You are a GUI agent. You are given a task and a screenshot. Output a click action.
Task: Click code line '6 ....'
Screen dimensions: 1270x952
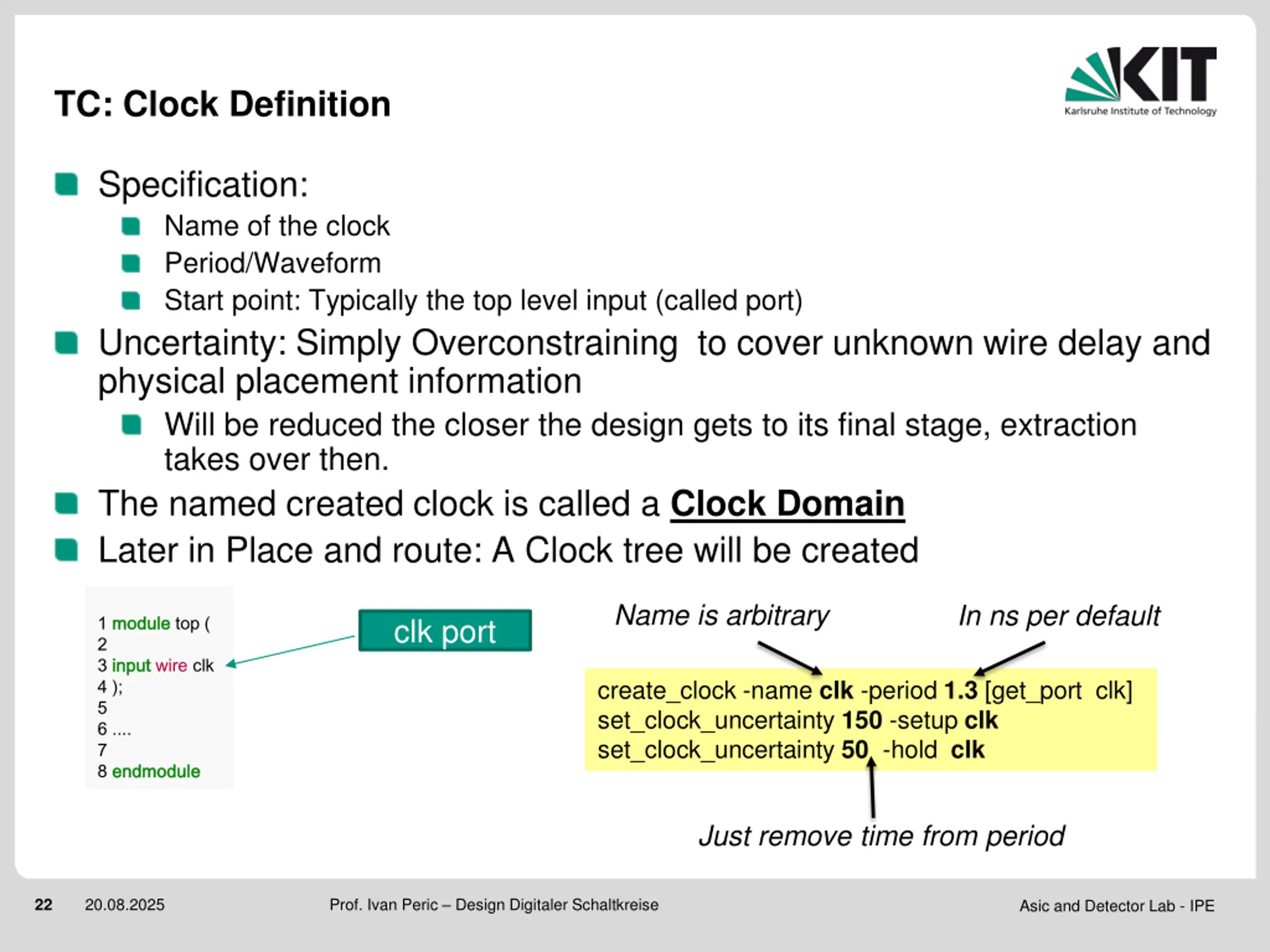tap(114, 729)
